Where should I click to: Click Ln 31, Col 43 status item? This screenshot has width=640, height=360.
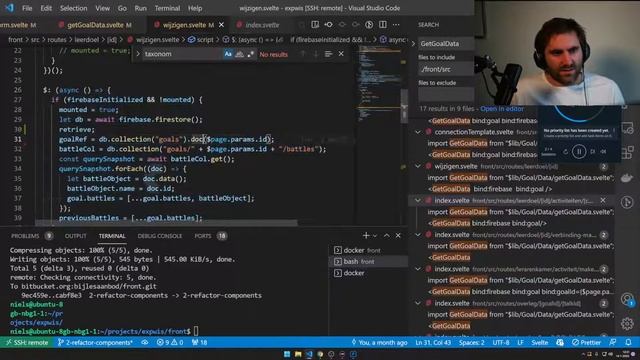click(433, 342)
